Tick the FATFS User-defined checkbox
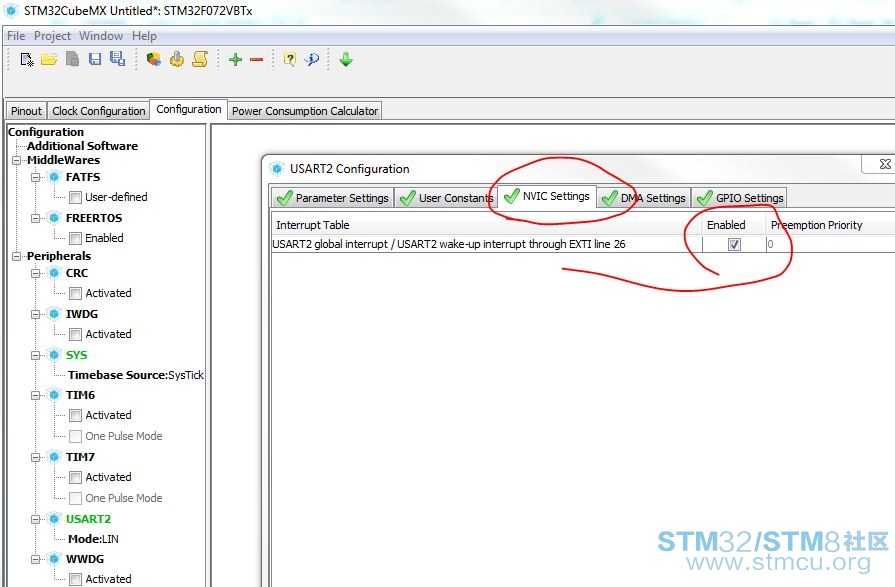Screen dimensions: 895x587 point(75,198)
